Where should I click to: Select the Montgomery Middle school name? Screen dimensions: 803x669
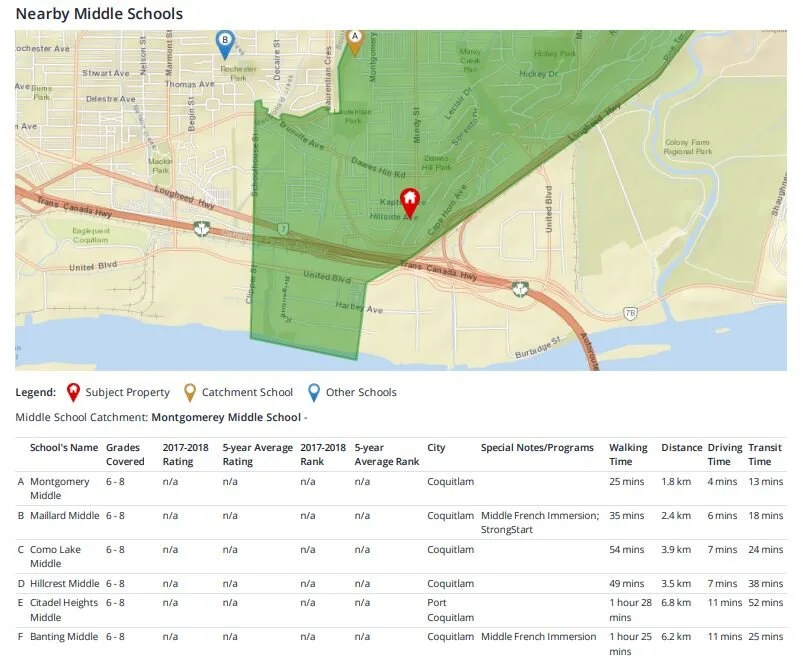59,488
